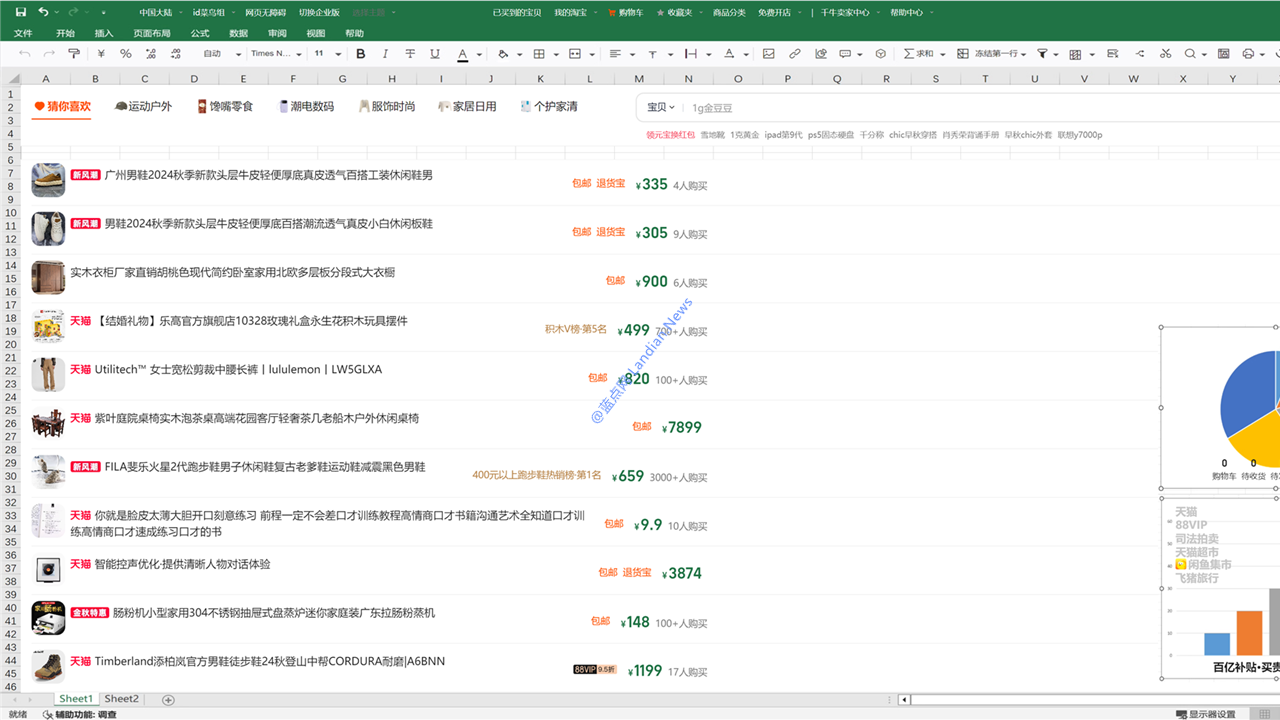Click the fill color bucket icon
The image size is (1280, 720).
(x=503, y=54)
